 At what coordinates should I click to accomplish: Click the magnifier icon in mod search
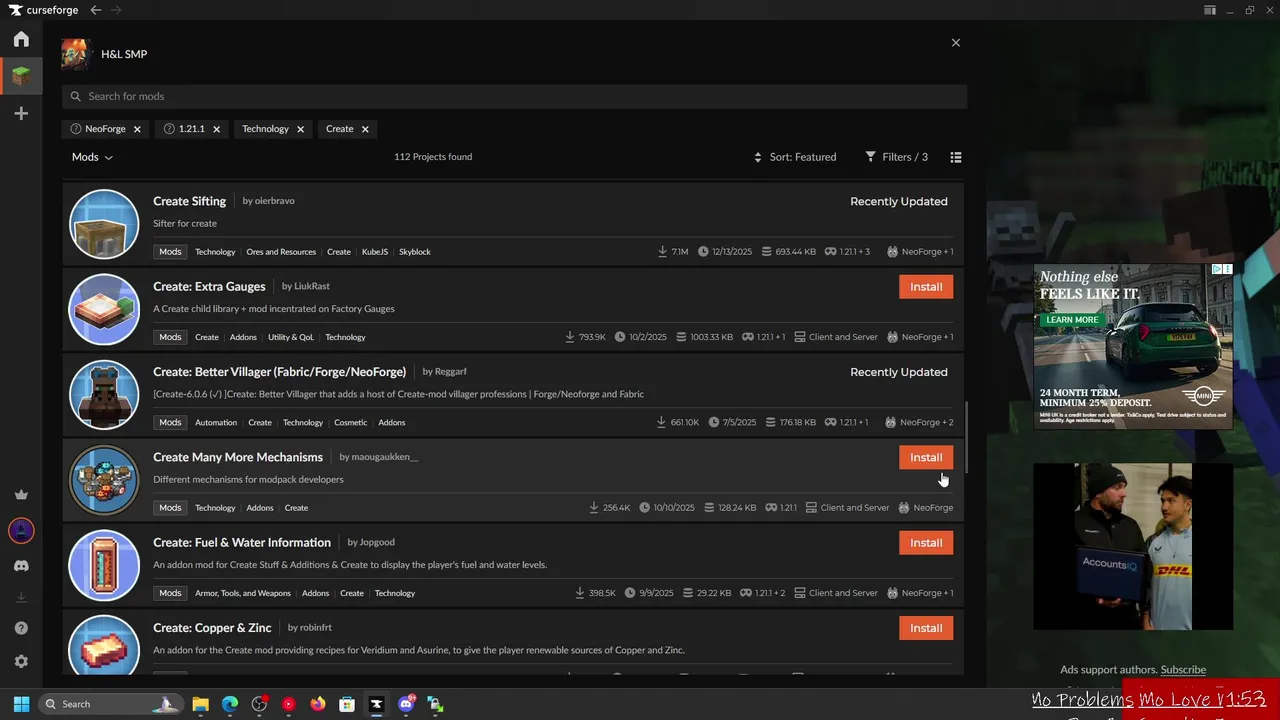[x=76, y=97]
